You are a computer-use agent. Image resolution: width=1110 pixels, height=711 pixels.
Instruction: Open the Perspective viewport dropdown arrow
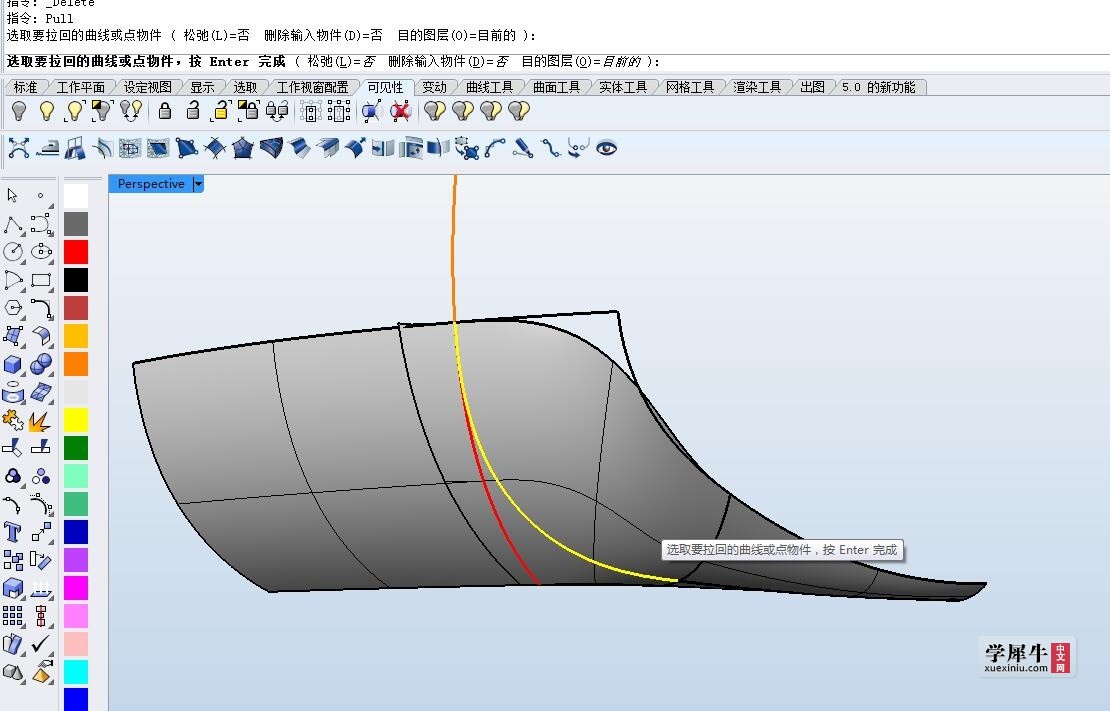pos(198,184)
